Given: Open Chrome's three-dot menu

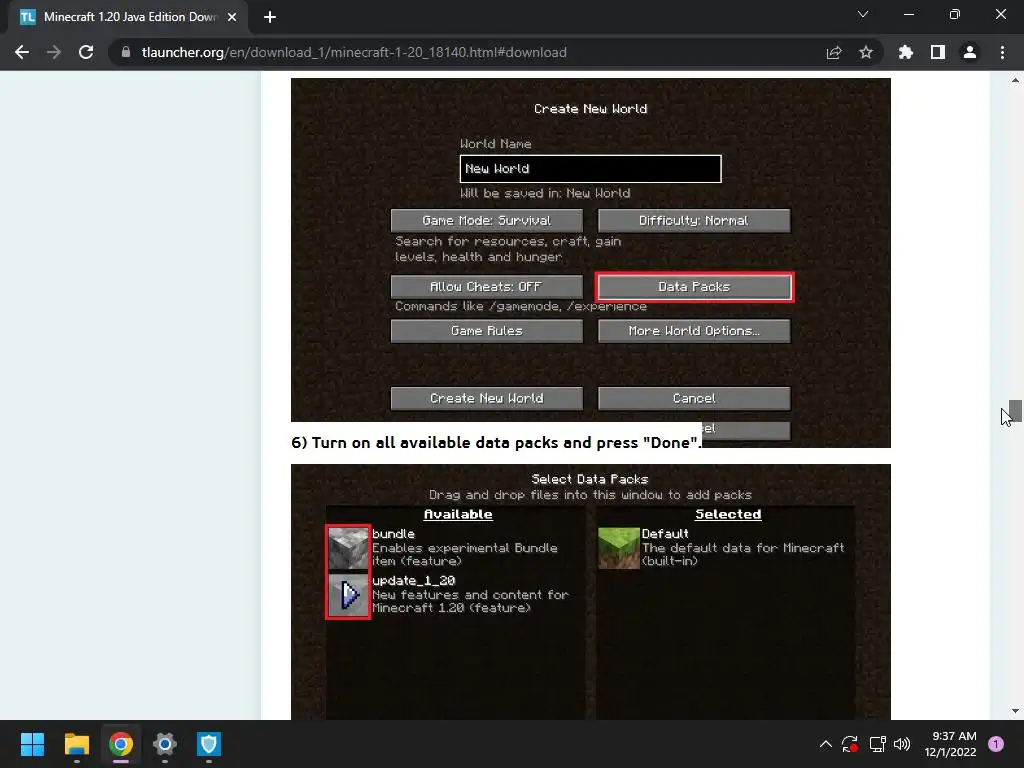Looking at the screenshot, I should (1002, 52).
